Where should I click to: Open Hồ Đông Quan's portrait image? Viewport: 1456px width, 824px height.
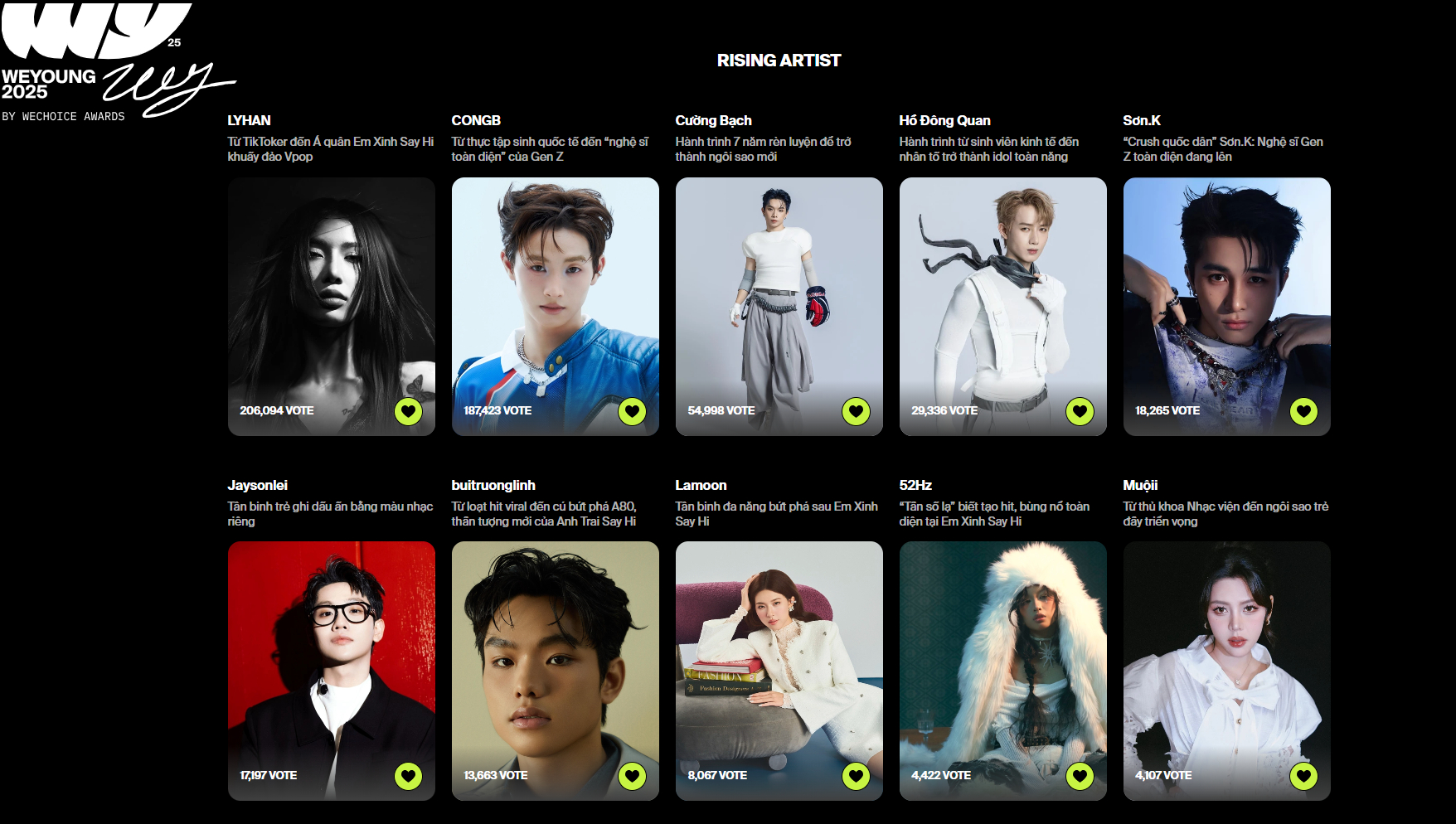1003,307
